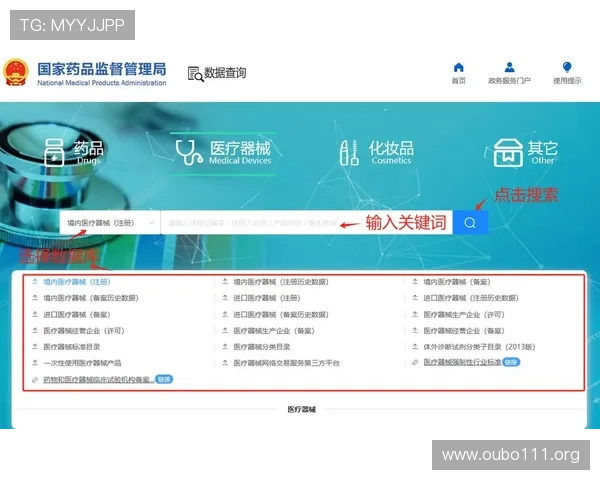Click the icon beside 医疗器械分类目录
This screenshot has height=480, width=600.
click(x=225, y=347)
